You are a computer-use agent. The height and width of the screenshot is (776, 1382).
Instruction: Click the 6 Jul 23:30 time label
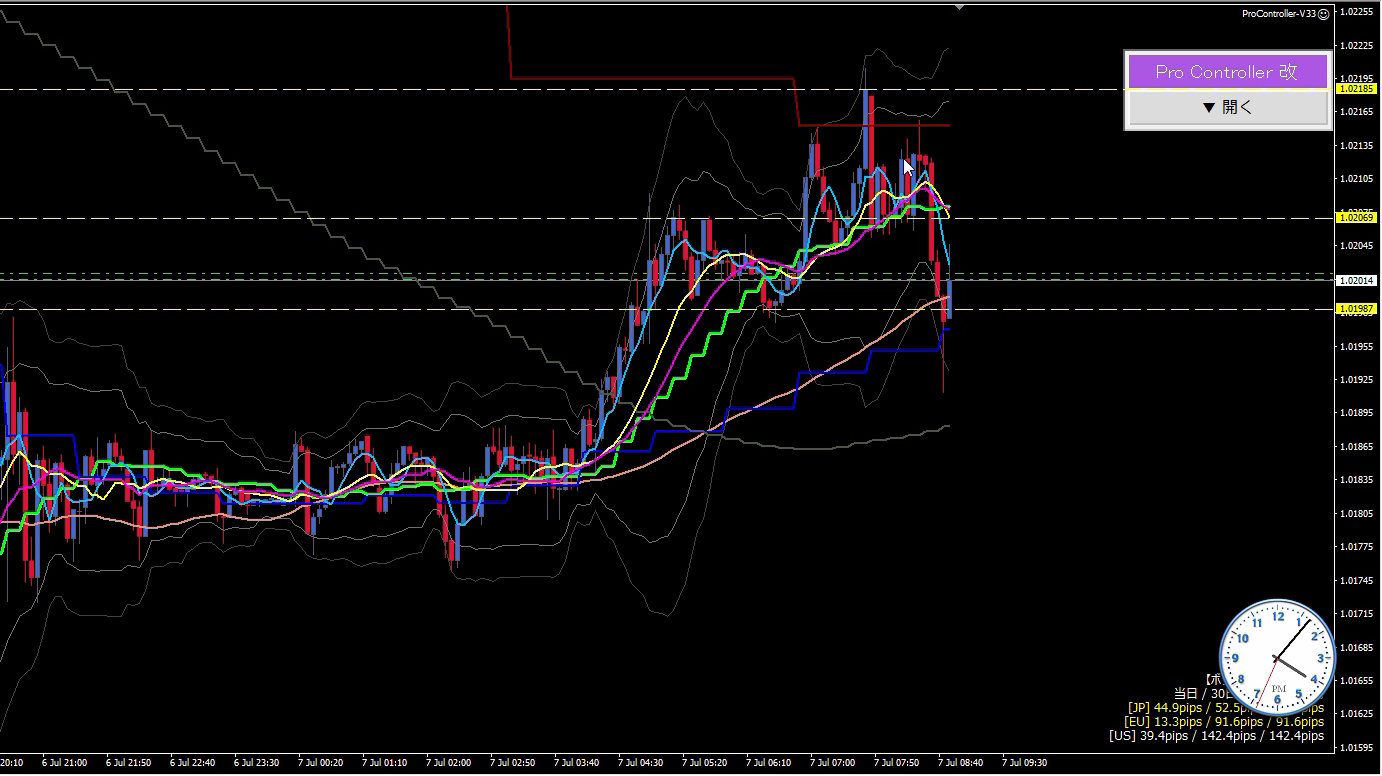click(x=256, y=763)
